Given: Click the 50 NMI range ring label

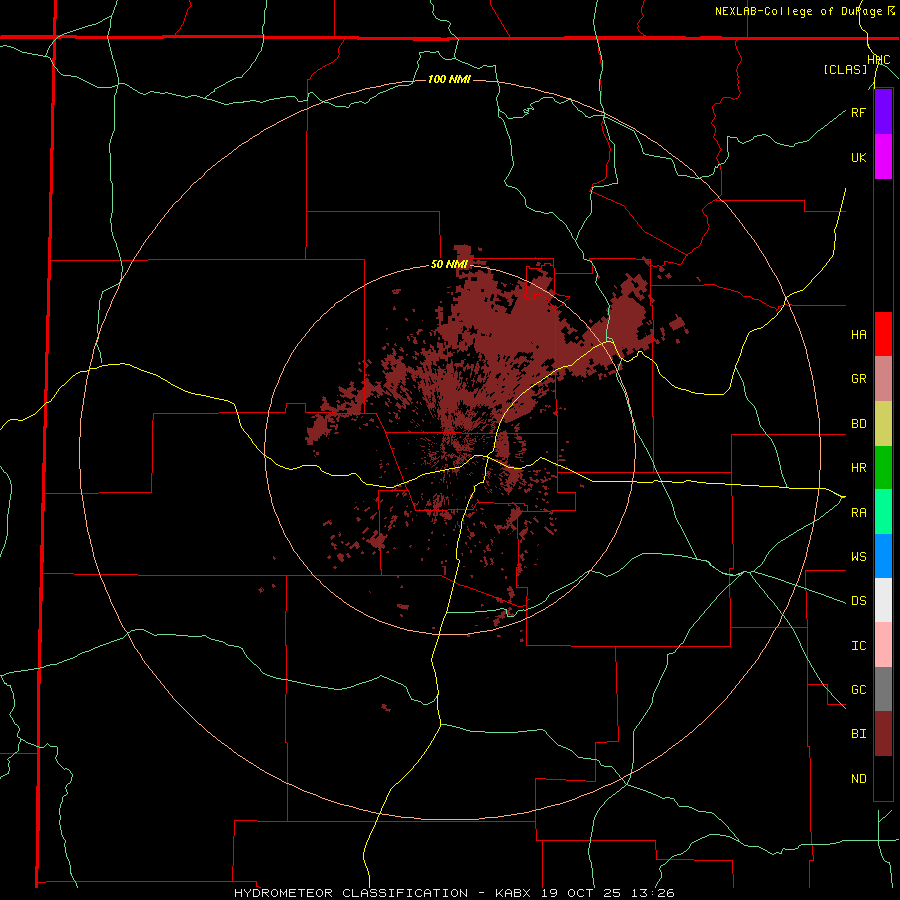Looking at the screenshot, I should (449, 265).
